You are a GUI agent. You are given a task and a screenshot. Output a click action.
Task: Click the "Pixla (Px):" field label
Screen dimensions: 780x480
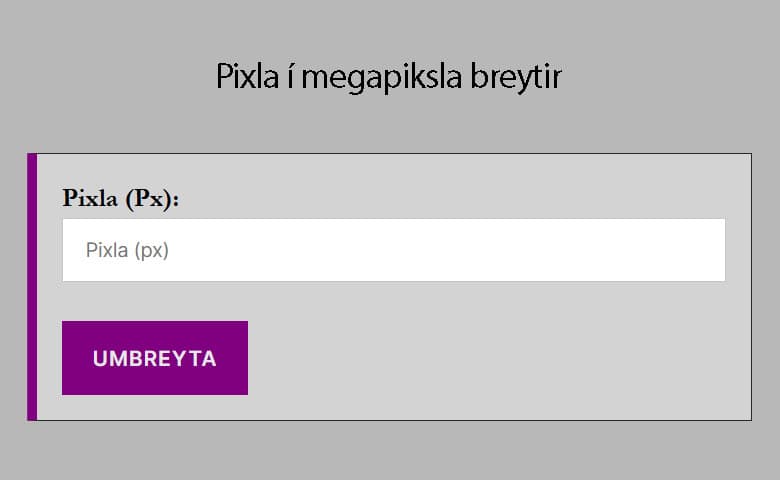pos(120,197)
